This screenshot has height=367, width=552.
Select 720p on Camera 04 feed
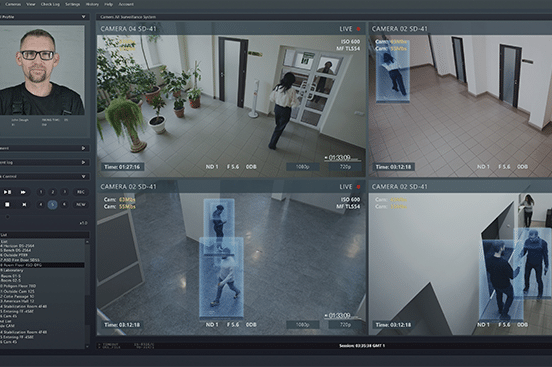pyautogui.click(x=345, y=167)
